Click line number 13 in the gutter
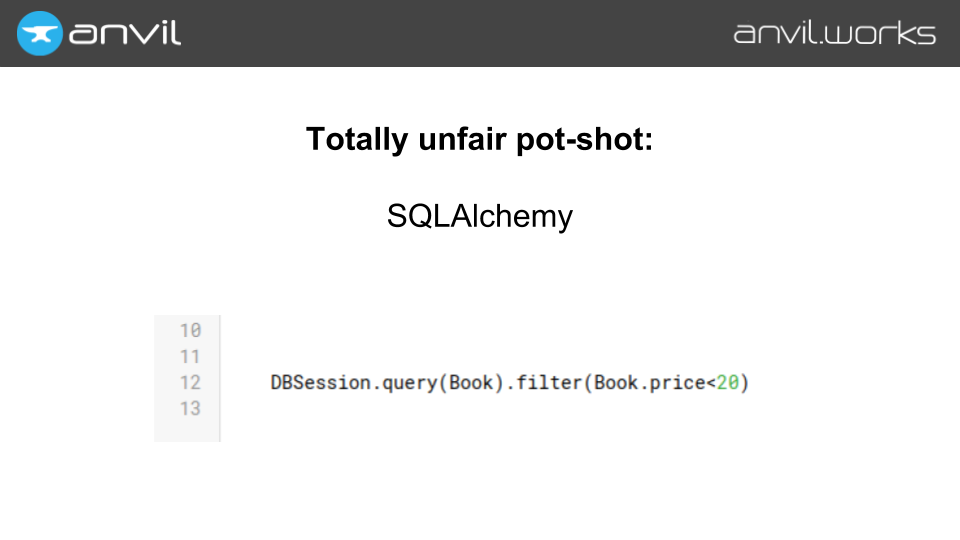The width and height of the screenshot is (960, 540). [x=190, y=409]
